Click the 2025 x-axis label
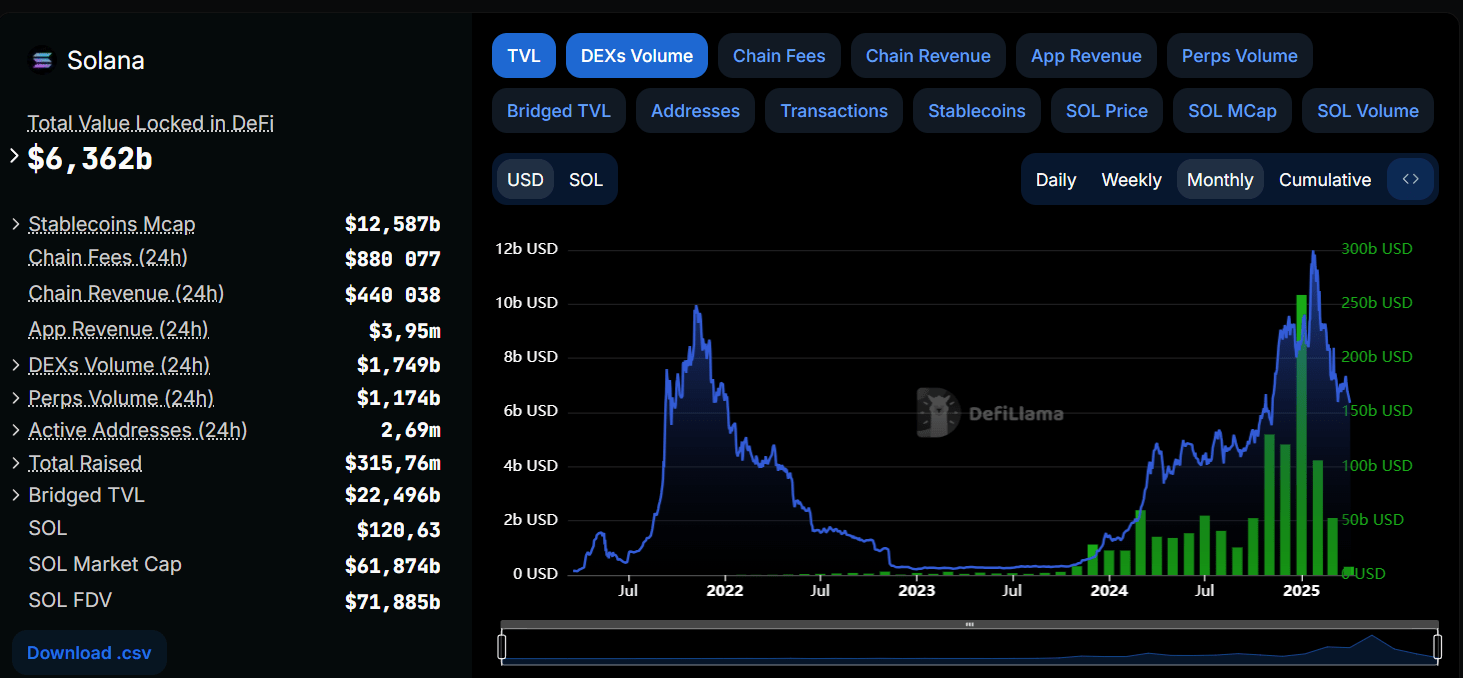This screenshot has width=1463, height=678. point(1302,591)
